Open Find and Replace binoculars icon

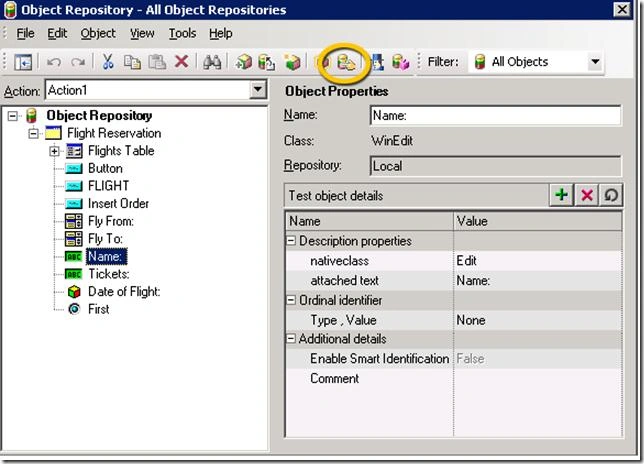coord(212,62)
